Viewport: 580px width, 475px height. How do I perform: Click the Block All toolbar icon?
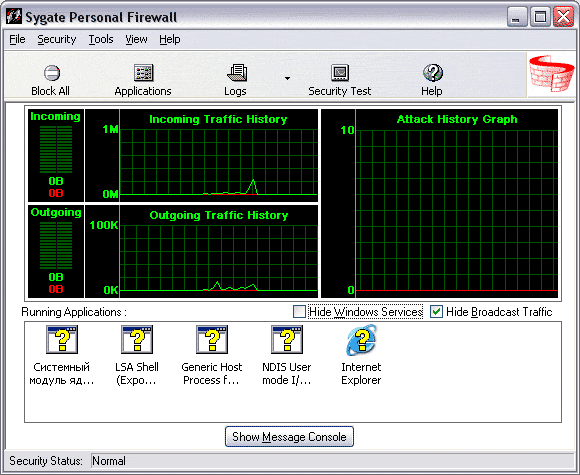51,73
